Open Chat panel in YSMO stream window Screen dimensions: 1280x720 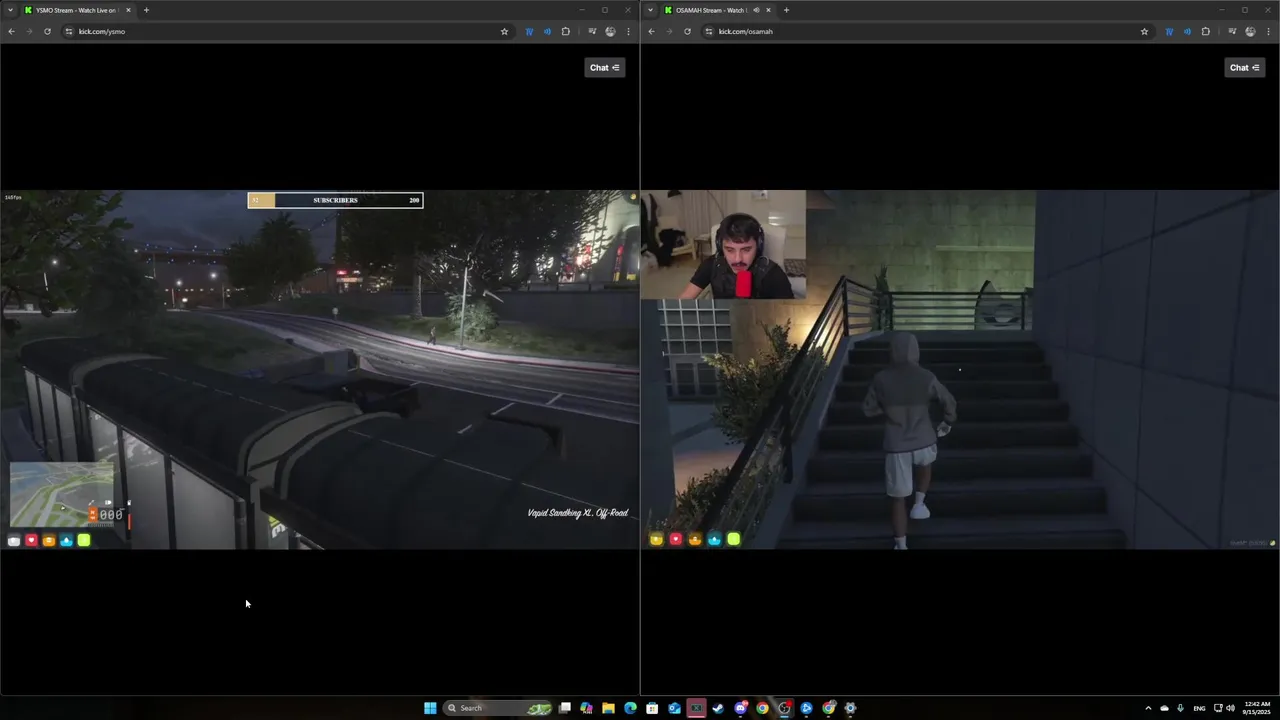click(x=604, y=67)
